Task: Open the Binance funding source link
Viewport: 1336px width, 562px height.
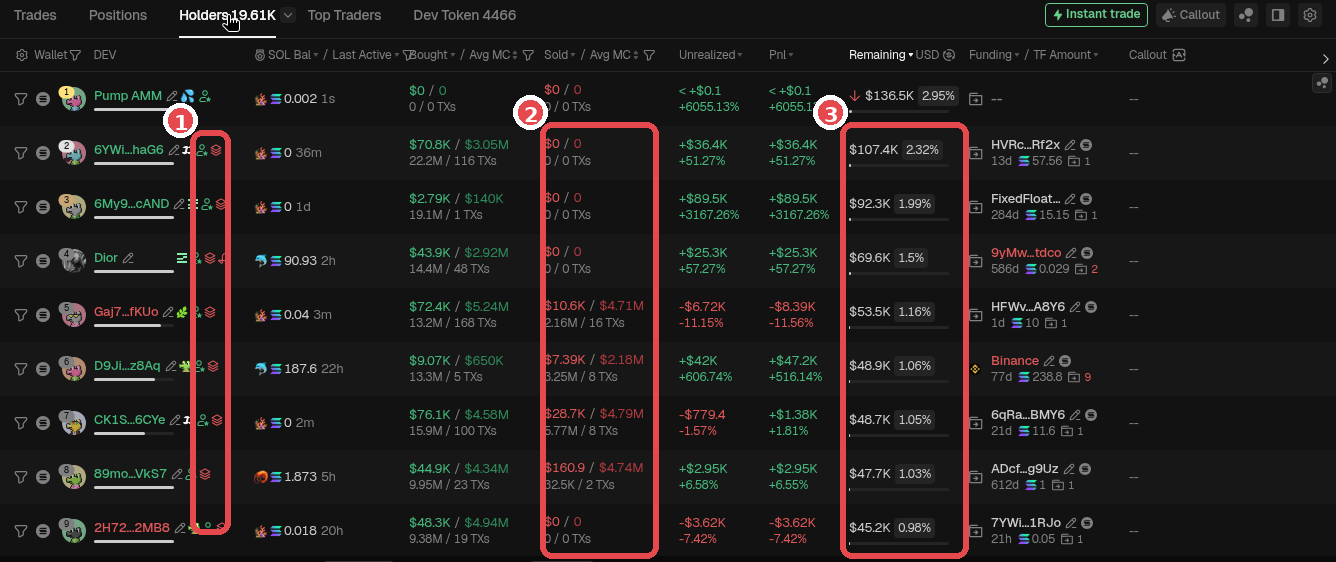Action: [1015, 361]
